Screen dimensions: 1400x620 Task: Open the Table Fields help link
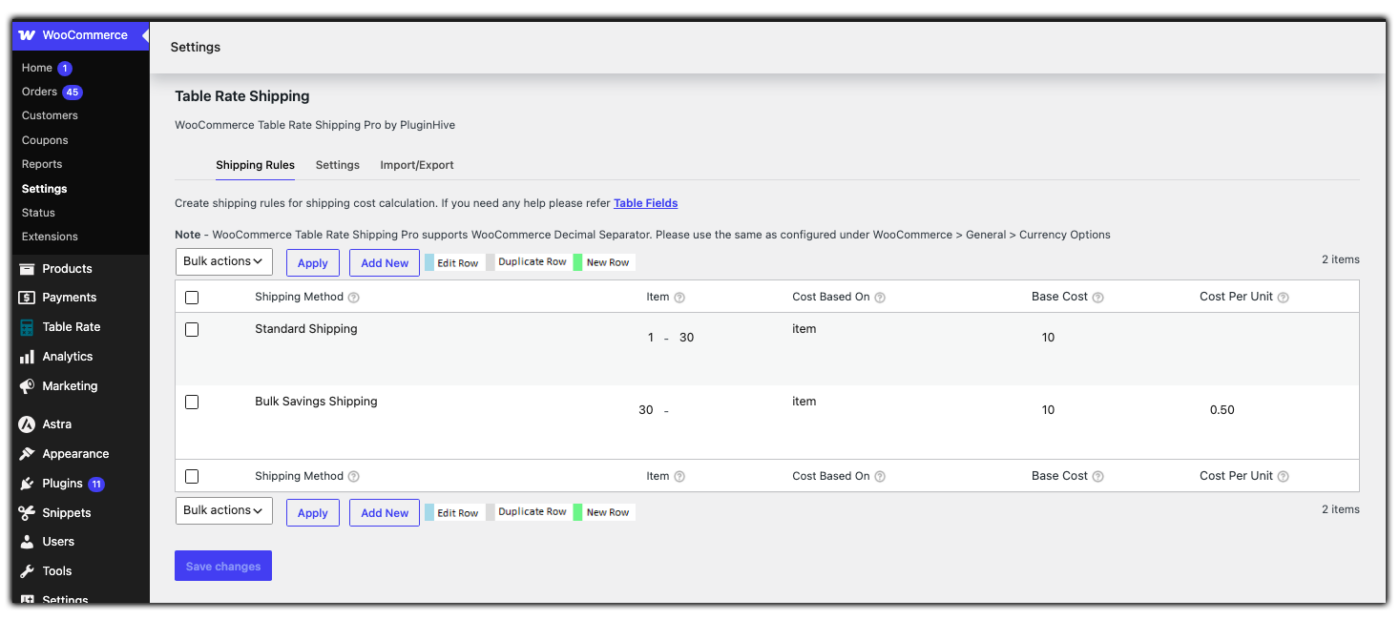click(646, 203)
